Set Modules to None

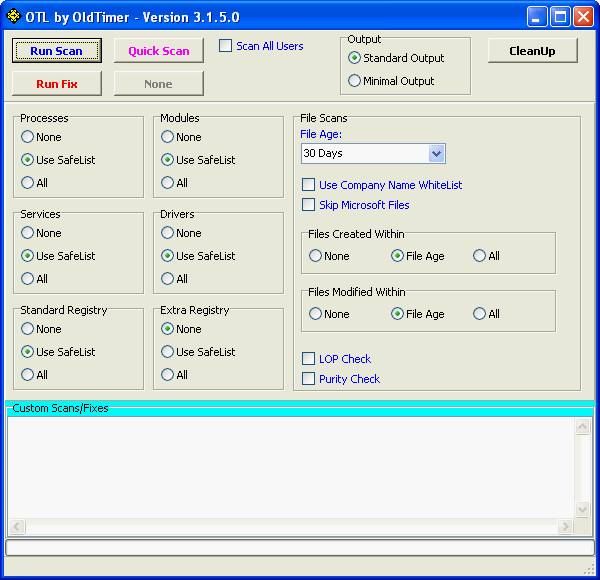click(x=168, y=137)
